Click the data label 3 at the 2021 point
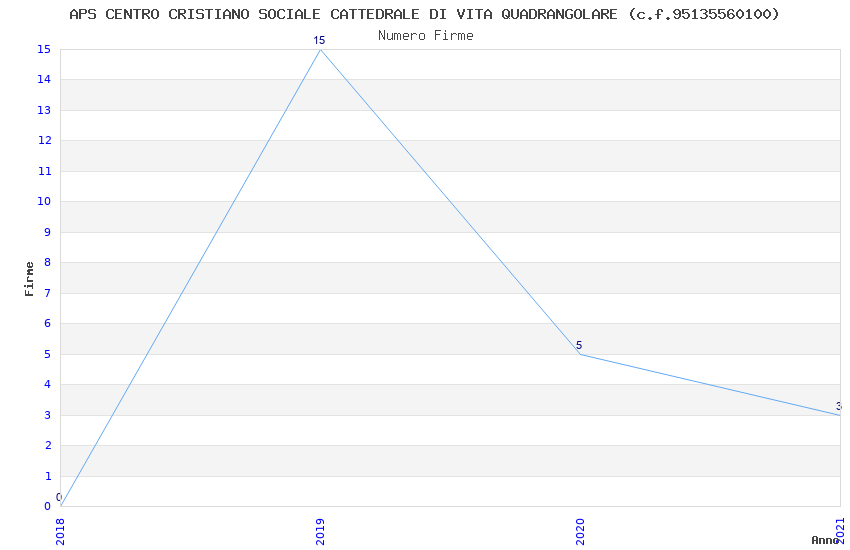This screenshot has height=550, width=850. [839, 406]
